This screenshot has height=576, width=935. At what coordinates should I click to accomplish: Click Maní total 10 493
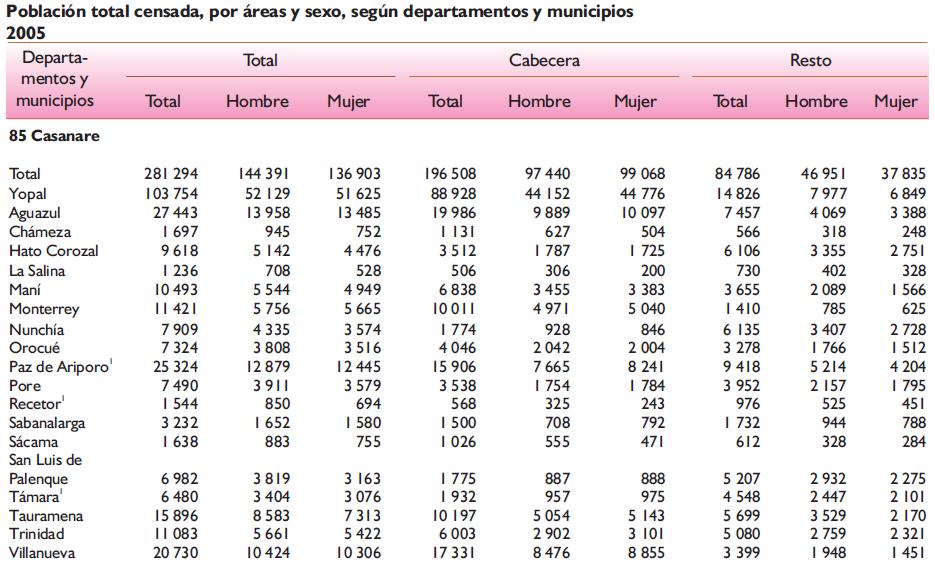point(175,290)
